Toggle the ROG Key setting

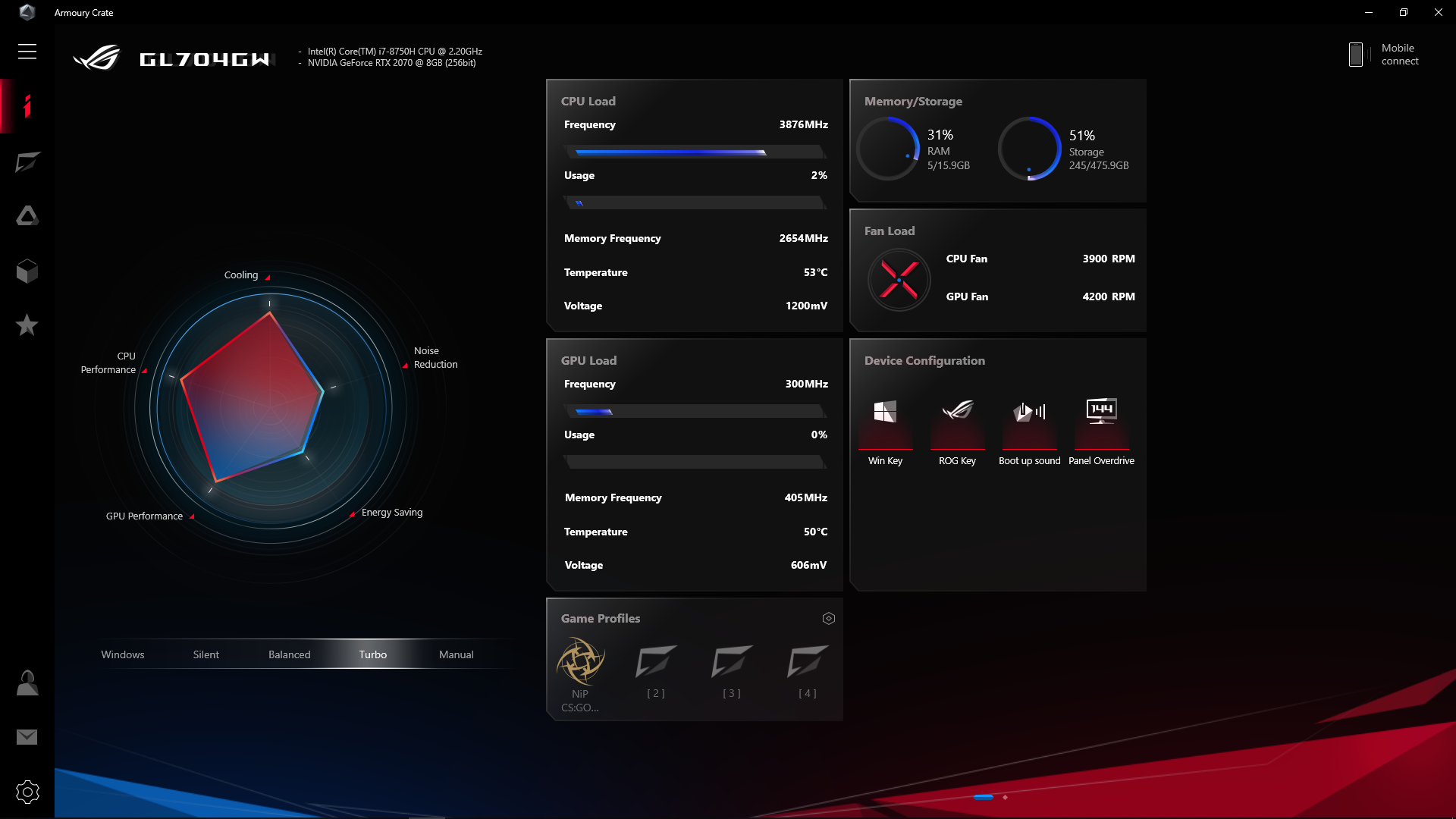click(958, 432)
